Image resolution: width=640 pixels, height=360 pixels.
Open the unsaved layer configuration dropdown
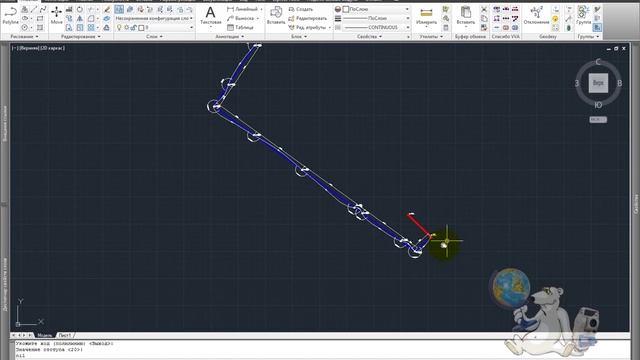pyautogui.click(x=154, y=18)
